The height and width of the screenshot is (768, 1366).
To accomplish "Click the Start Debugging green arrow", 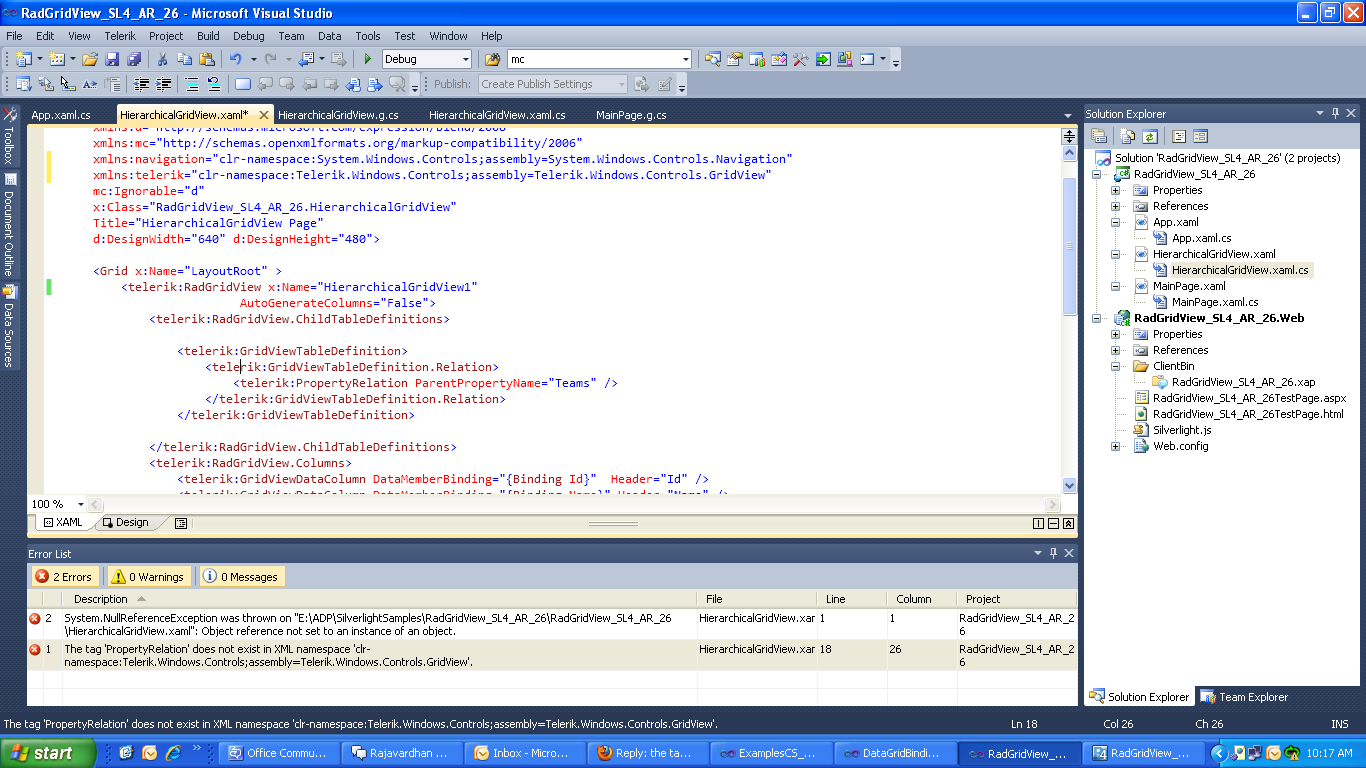I will 367,60.
